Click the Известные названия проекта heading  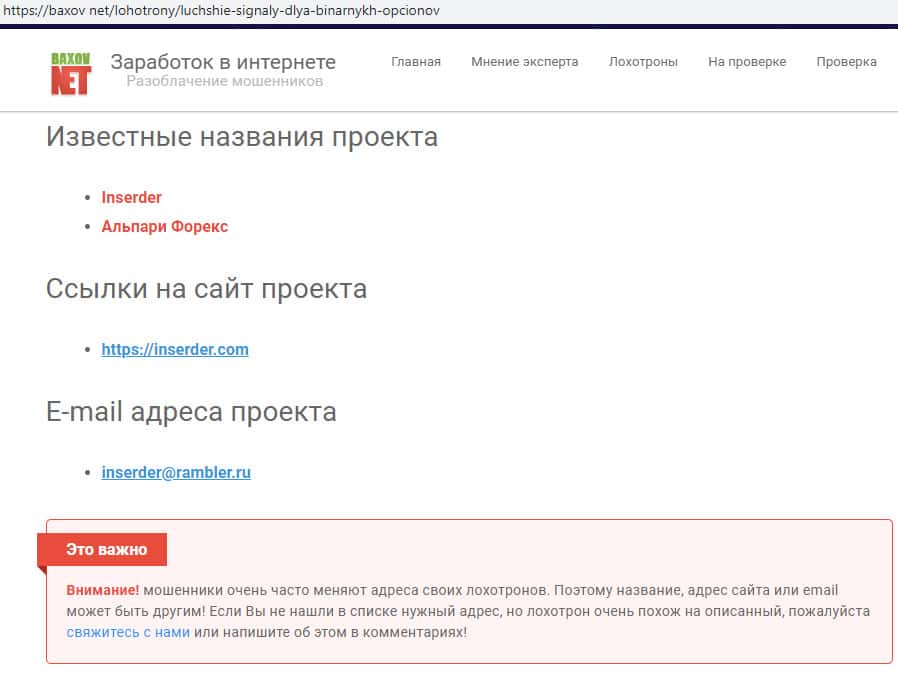pyautogui.click(x=242, y=137)
